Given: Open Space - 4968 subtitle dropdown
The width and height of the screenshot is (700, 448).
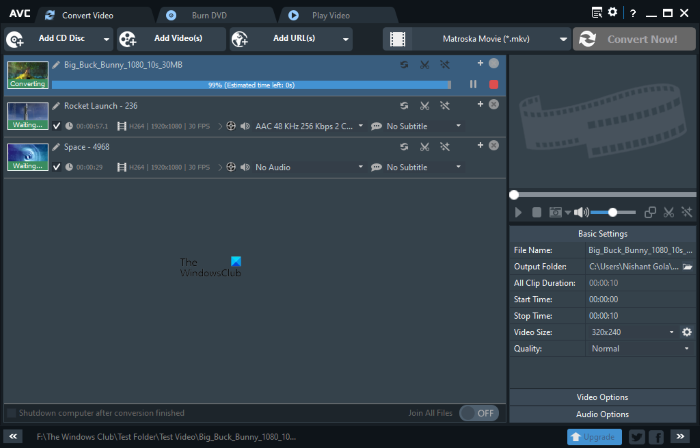Looking at the screenshot, I should pyautogui.click(x=458, y=167).
